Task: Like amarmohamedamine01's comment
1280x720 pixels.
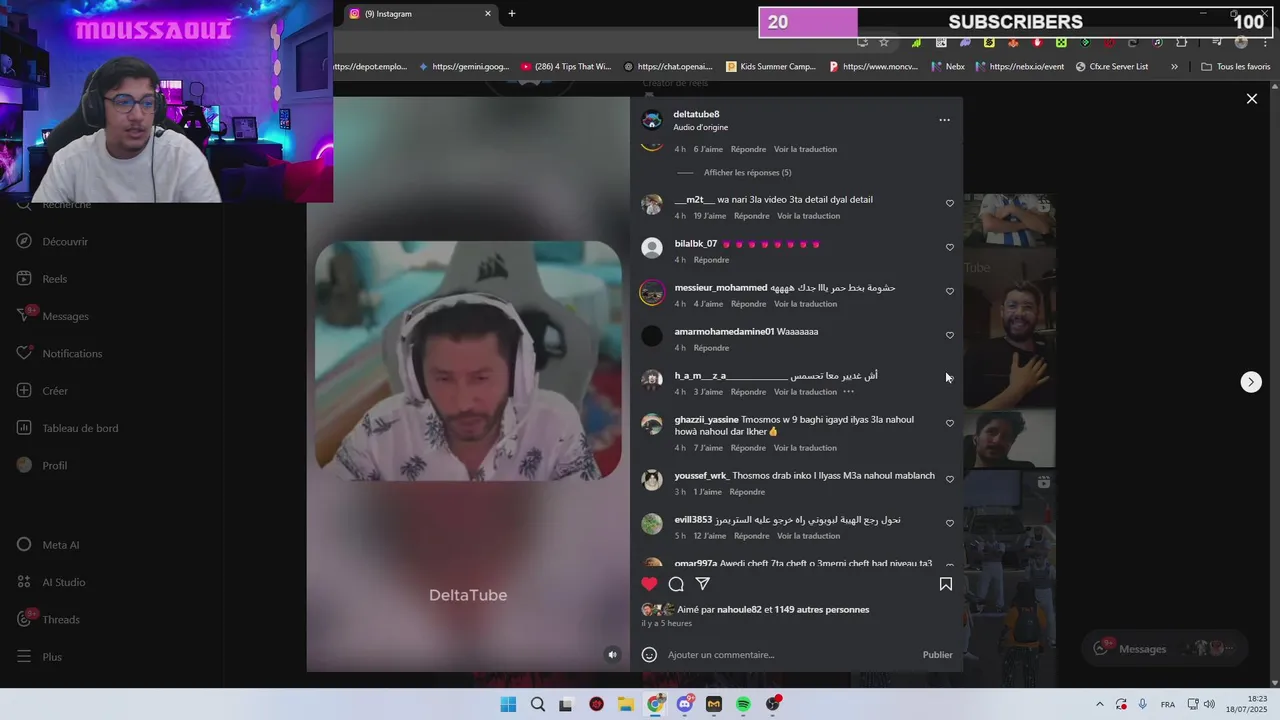Action: [950, 335]
